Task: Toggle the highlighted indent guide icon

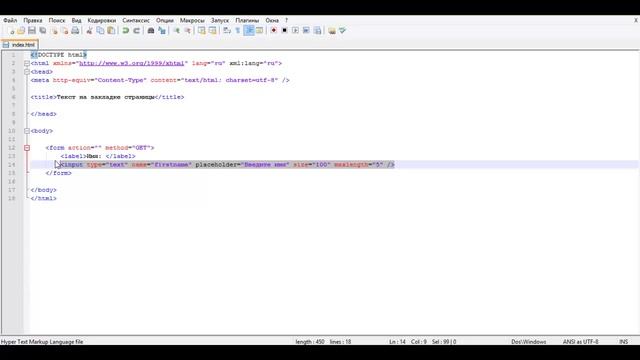Action: (x=249, y=31)
